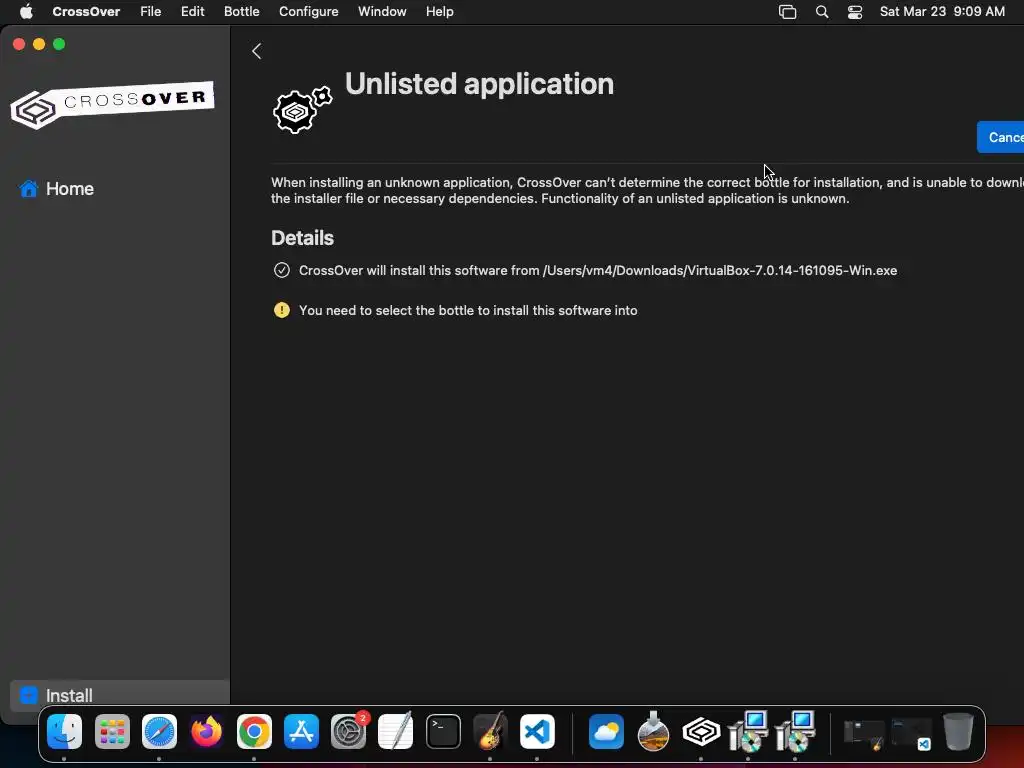This screenshot has width=1024, height=768.
Task: Click the CrossOver logo in sidebar
Action: (x=112, y=104)
